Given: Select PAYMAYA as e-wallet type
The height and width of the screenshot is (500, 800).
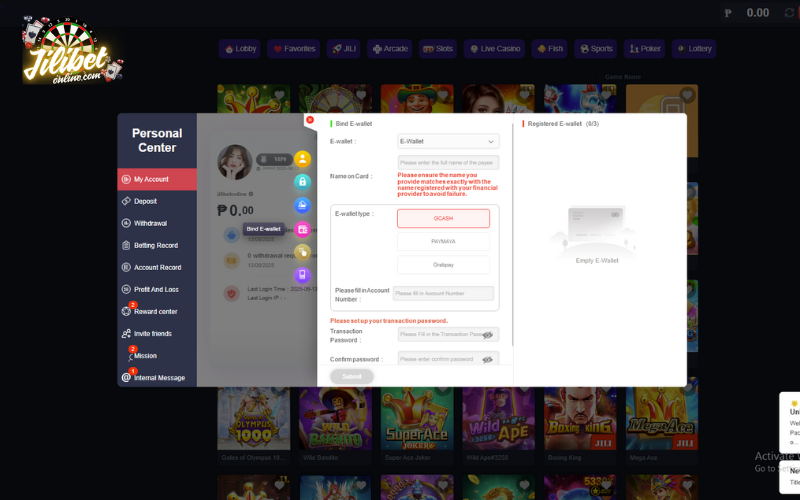Looking at the screenshot, I should pos(443,241).
